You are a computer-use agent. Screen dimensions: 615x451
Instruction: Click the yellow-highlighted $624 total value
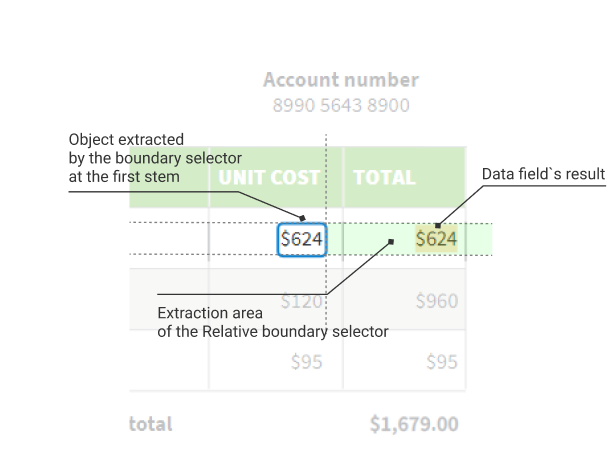(436, 239)
